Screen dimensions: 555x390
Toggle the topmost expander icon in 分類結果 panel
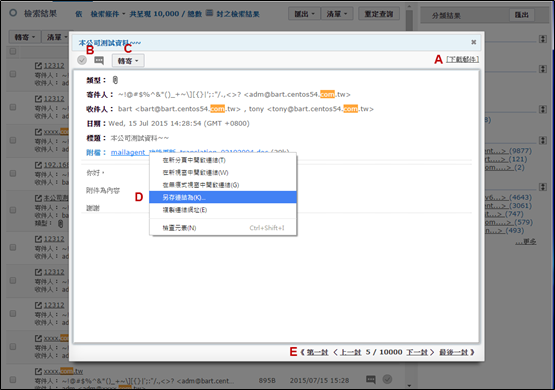point(543,39)
